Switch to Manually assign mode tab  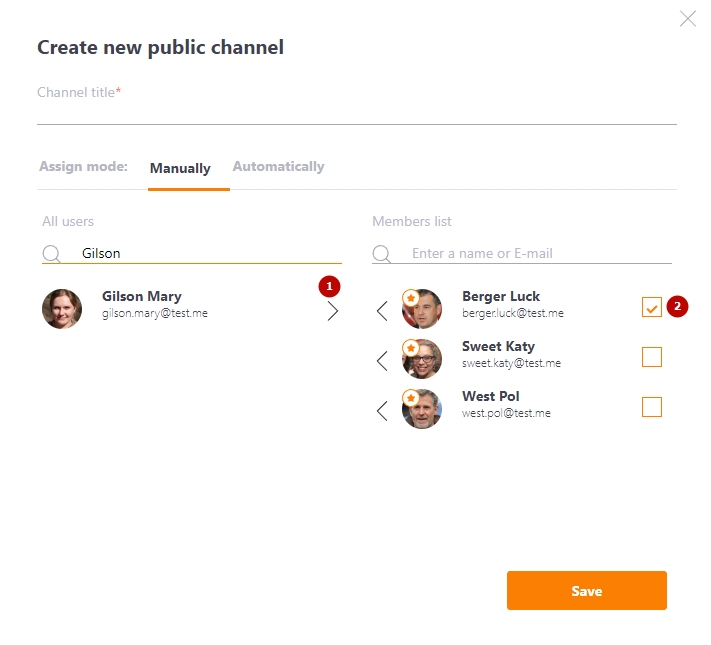pos(180,168)
